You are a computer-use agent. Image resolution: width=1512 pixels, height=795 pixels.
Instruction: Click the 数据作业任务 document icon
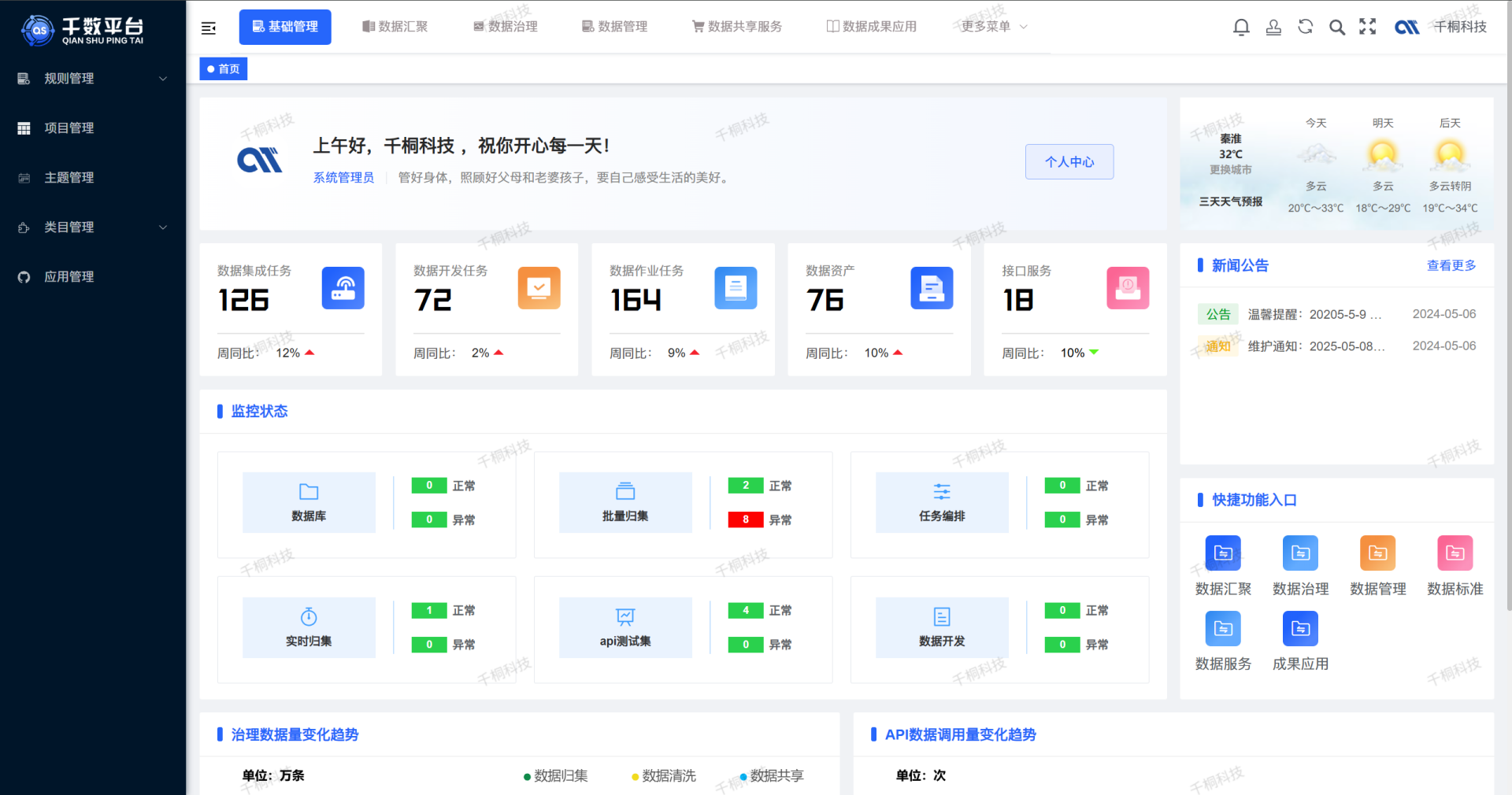736,288
